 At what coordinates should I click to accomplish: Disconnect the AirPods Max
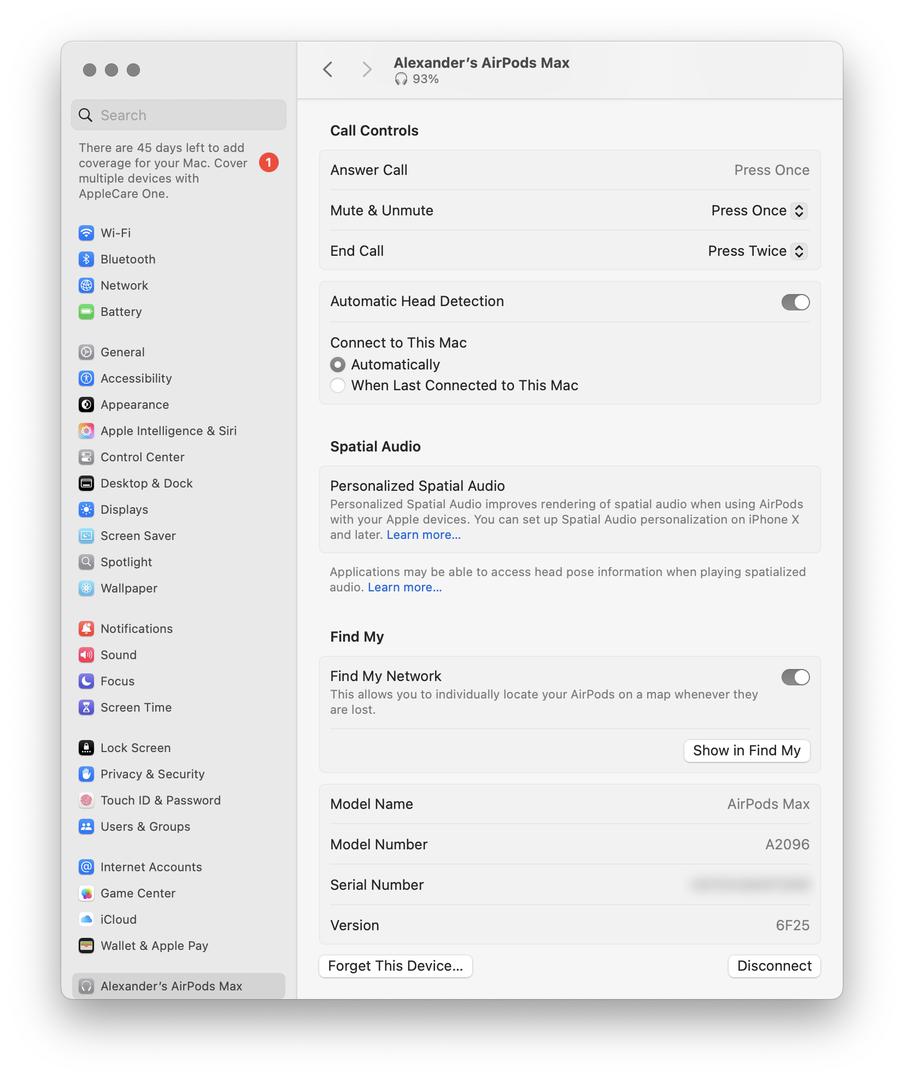[774, 966]
